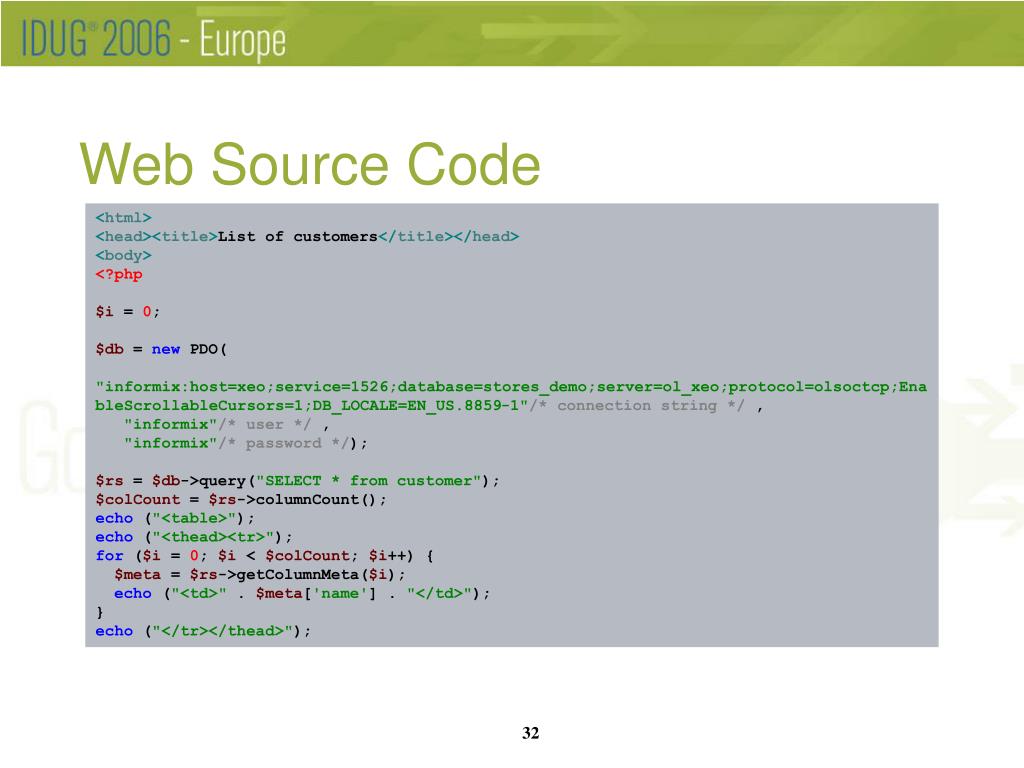Click the 'informix:host=xeo' connection string line
The image size is (1024, 768).
tap(511, 387)
